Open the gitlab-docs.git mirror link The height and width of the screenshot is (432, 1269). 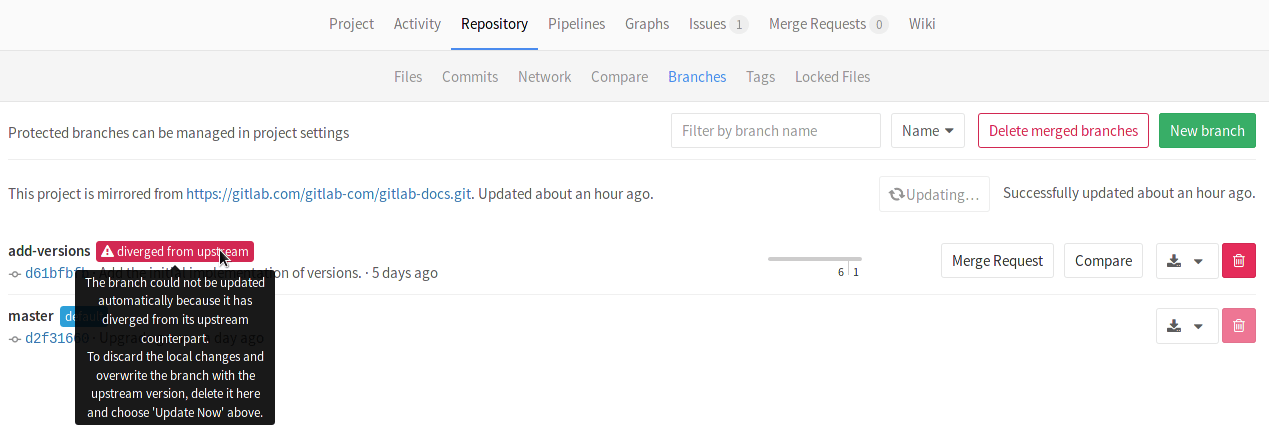tap(330, 194)
